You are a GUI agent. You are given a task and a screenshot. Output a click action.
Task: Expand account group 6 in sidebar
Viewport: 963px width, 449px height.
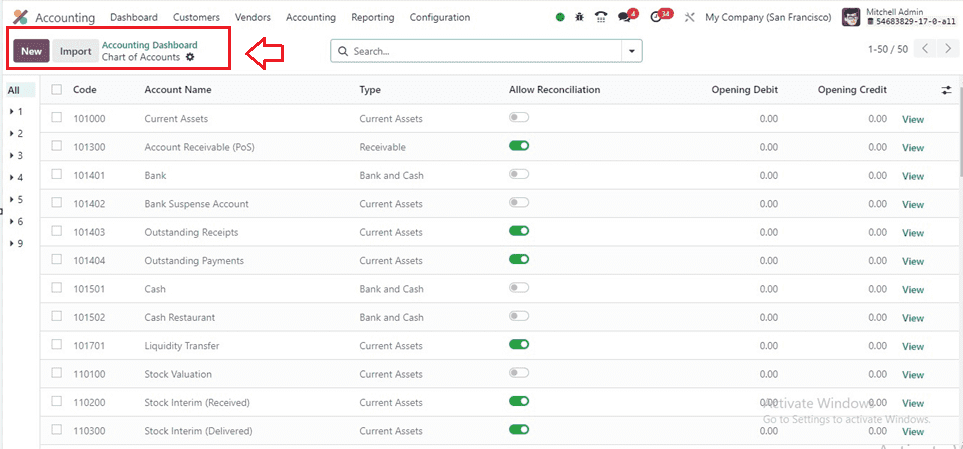click(12, 222)
